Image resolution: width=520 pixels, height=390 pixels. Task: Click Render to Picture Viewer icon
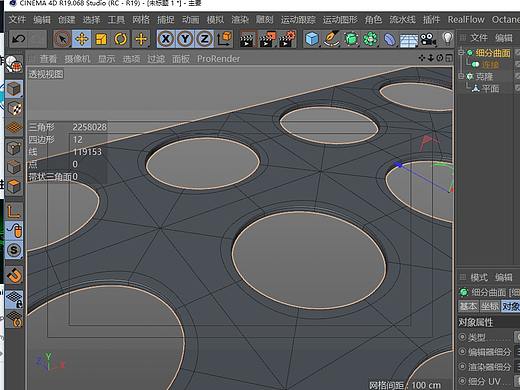click(267, 39)
